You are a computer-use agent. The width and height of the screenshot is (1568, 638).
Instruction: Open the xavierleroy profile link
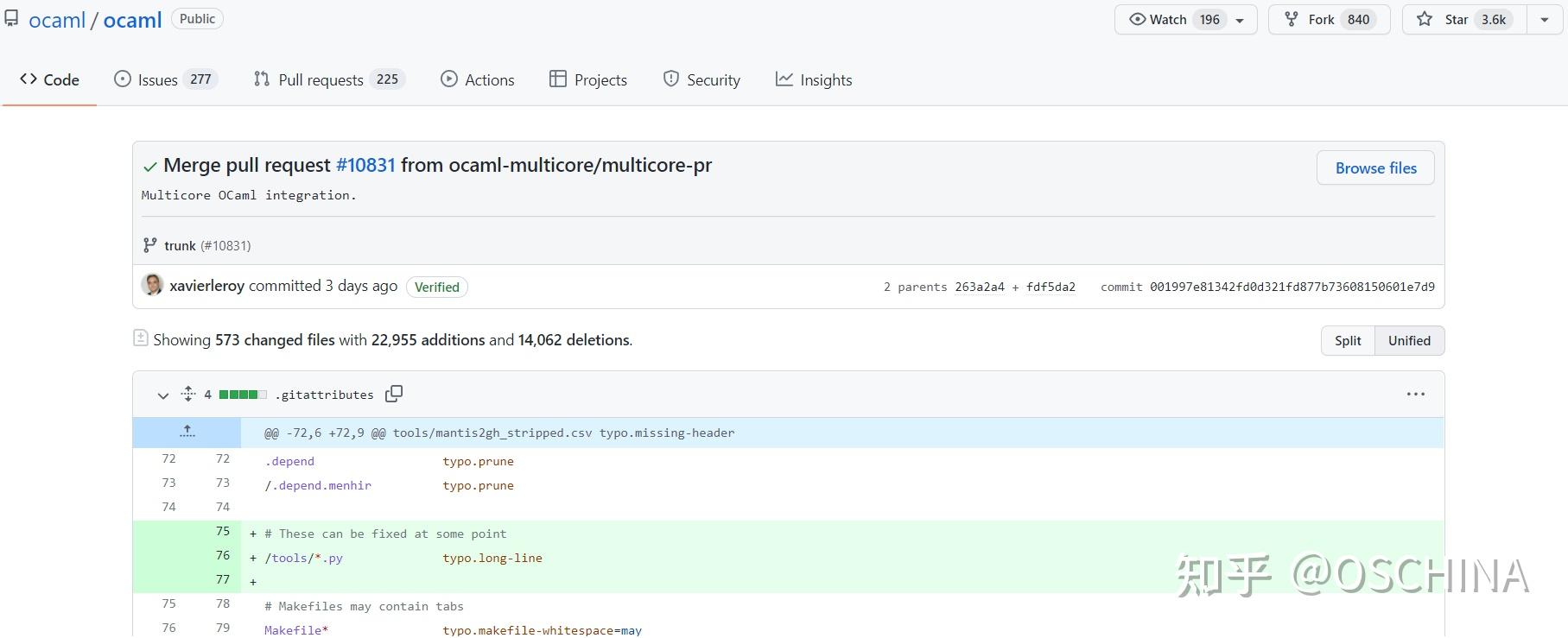[x=207, y=286]
